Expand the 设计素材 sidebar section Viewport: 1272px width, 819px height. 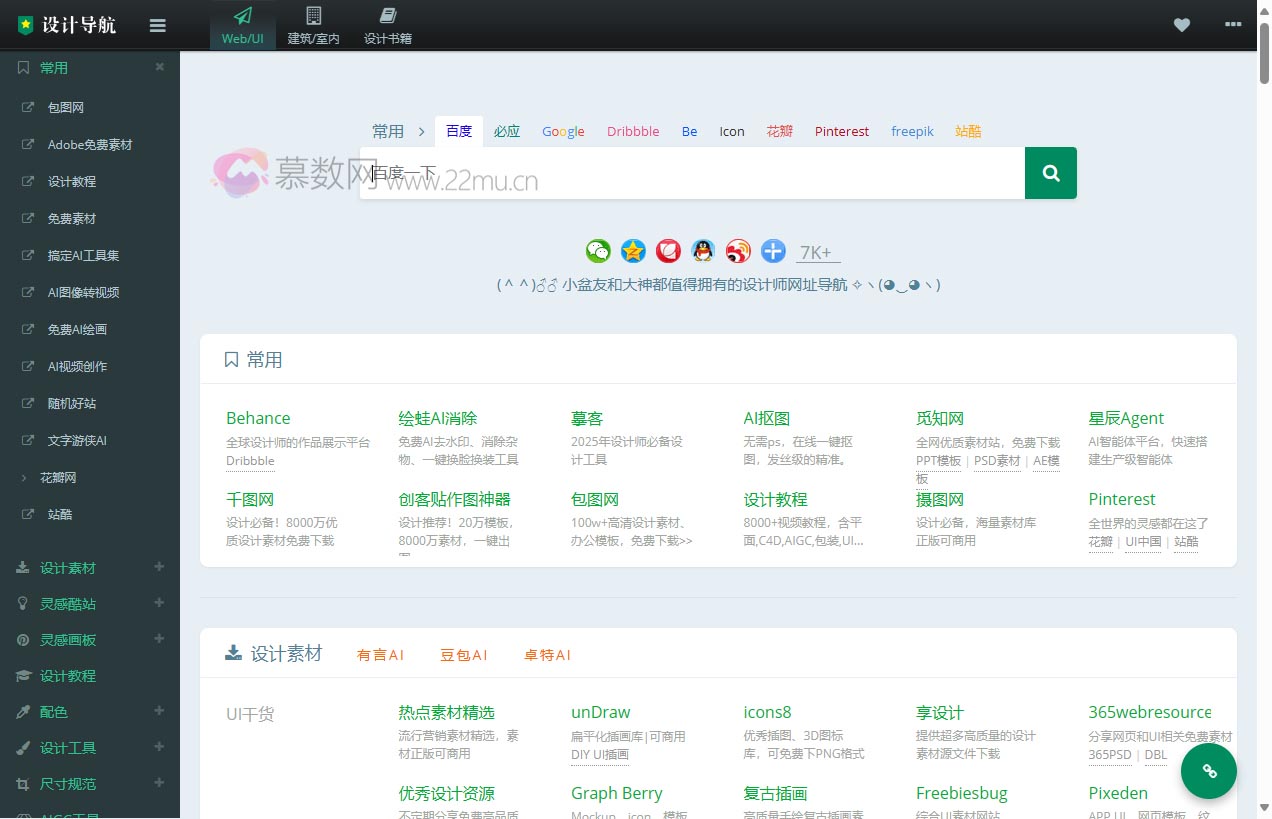[159, 567]
